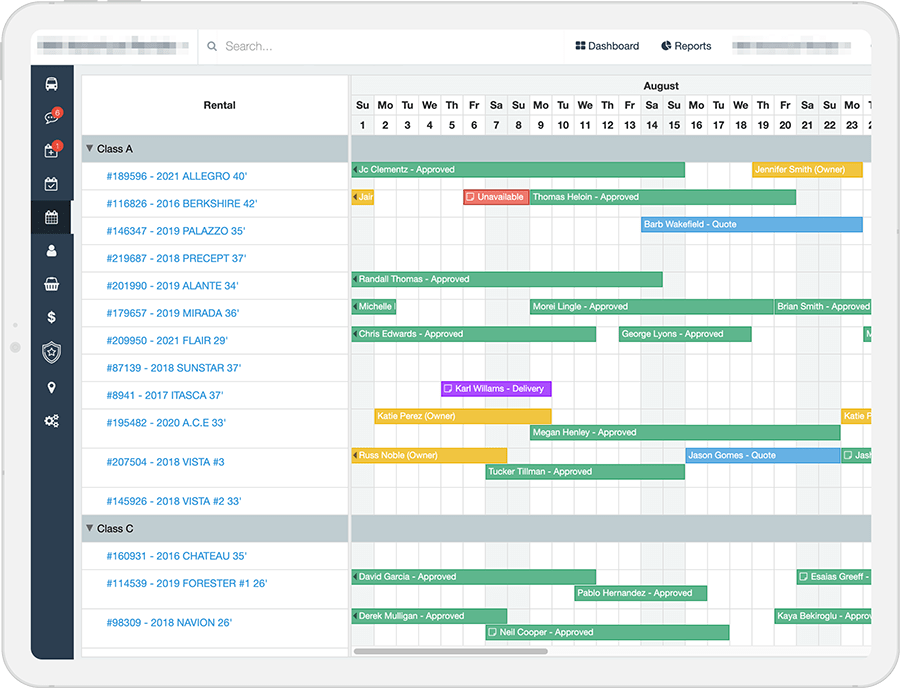This screenshot has width=900, height=688.
Task: Collapse the Class C section
Action: point(90,528)
